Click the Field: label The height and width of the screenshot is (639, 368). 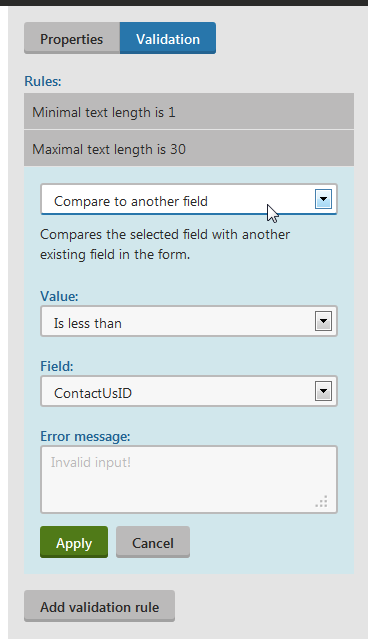(57, 366)
